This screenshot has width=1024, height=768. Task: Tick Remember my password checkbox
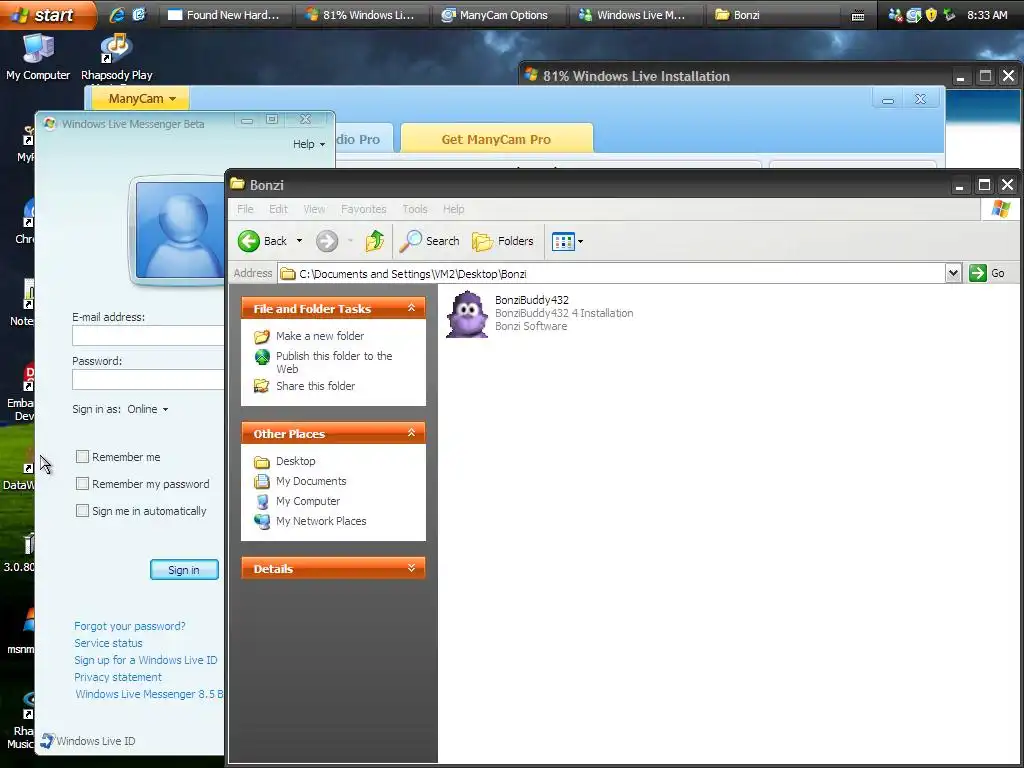[82, 483]
